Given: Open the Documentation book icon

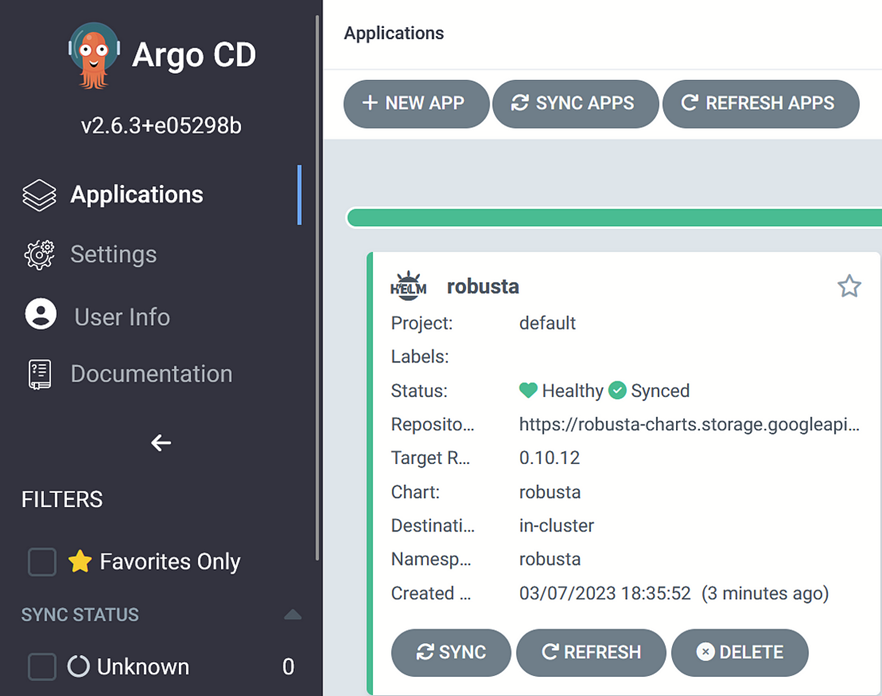Looking at the screenshot, I should 39,374.
